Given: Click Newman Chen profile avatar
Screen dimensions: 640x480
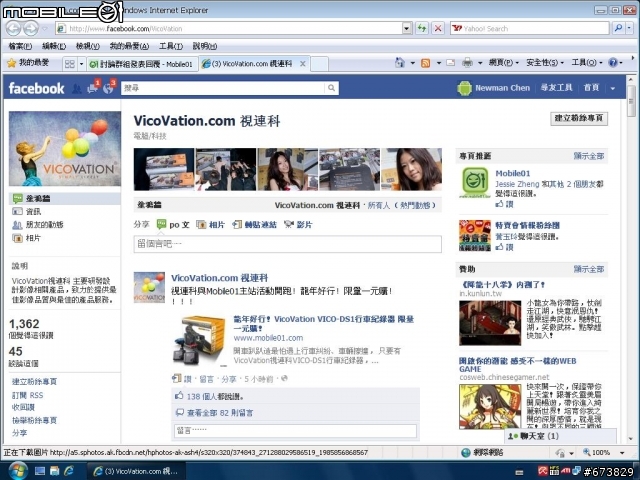Looking at the screenshot, I should [464, 88].
